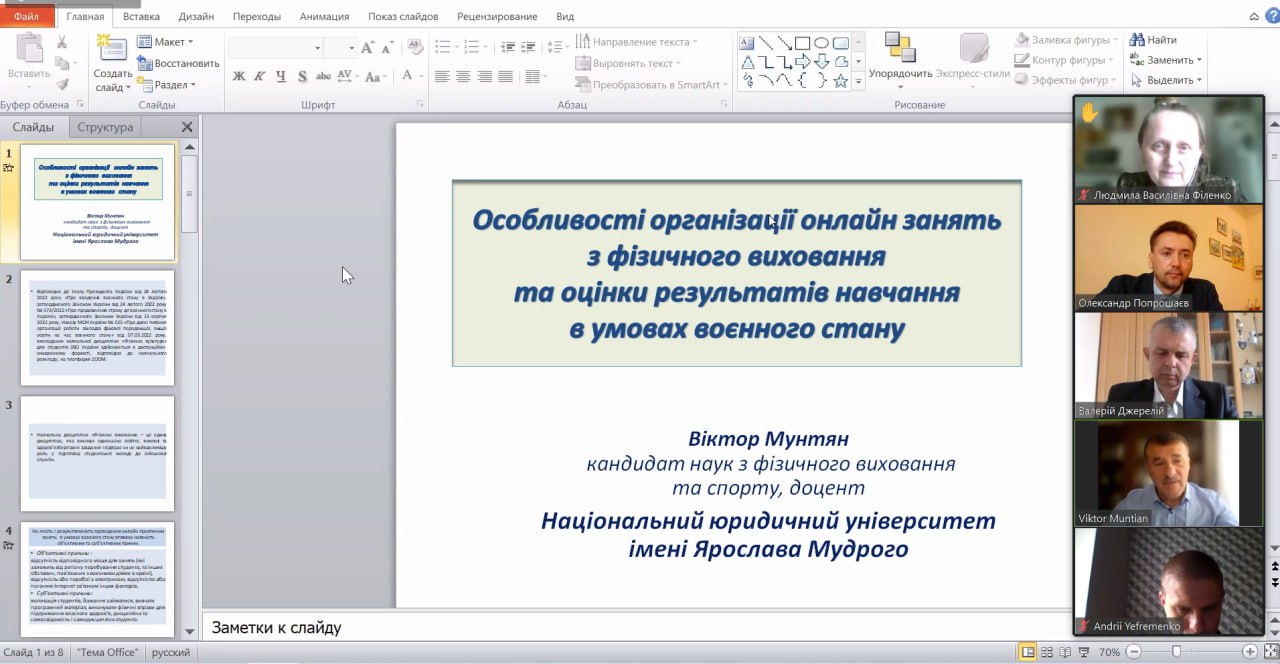Viewport: 1280px width, 664px height.
Task: Open the Упорядочить arrange tool
Action: tap(900, 56)
